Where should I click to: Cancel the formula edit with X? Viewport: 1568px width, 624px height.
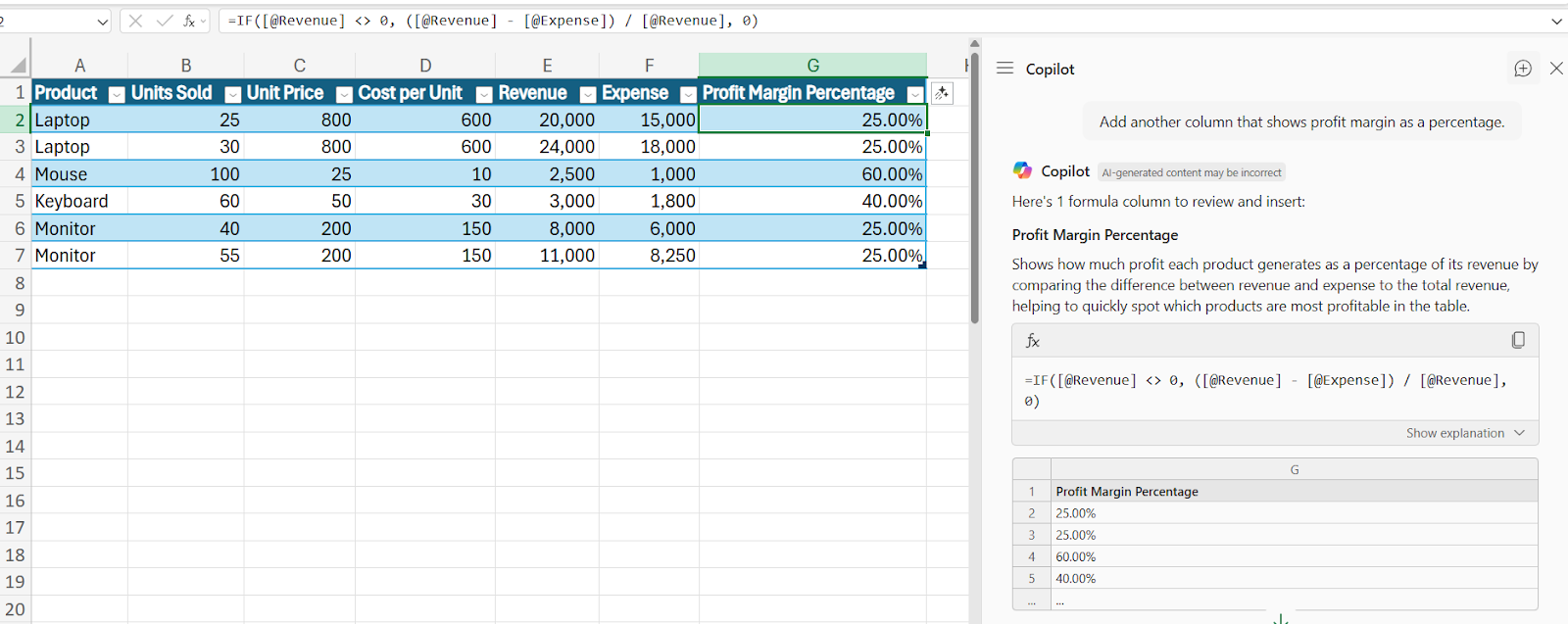(x=136, y=21)
